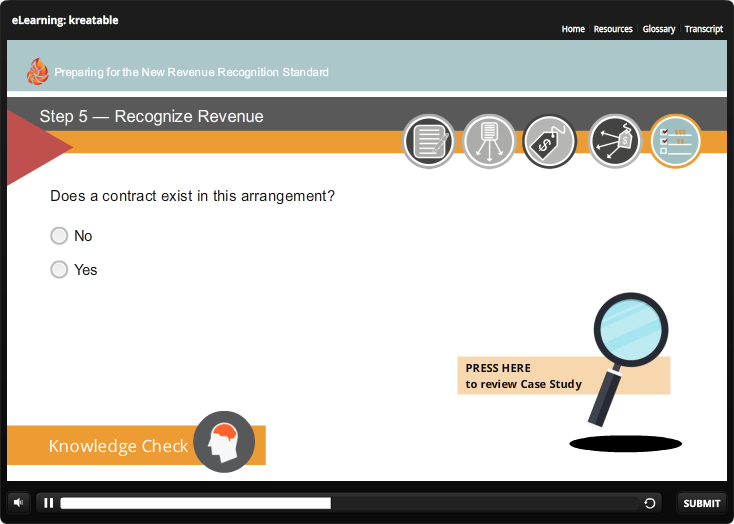Open the Transcript menu item
Viewport: 734px width, 524px height.
pos(704,29)
